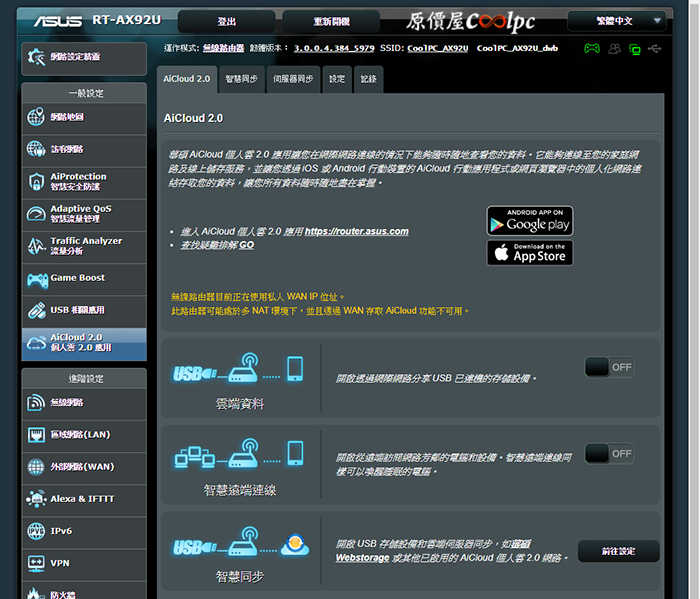
Task: Open the Google Play download badge
Action: click(x=530, y=220)
